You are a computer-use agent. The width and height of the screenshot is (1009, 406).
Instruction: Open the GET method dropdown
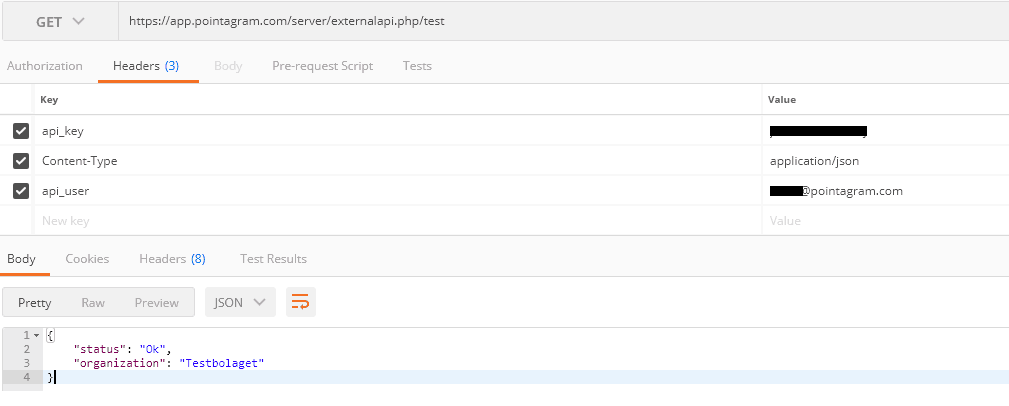click(60, 22)
